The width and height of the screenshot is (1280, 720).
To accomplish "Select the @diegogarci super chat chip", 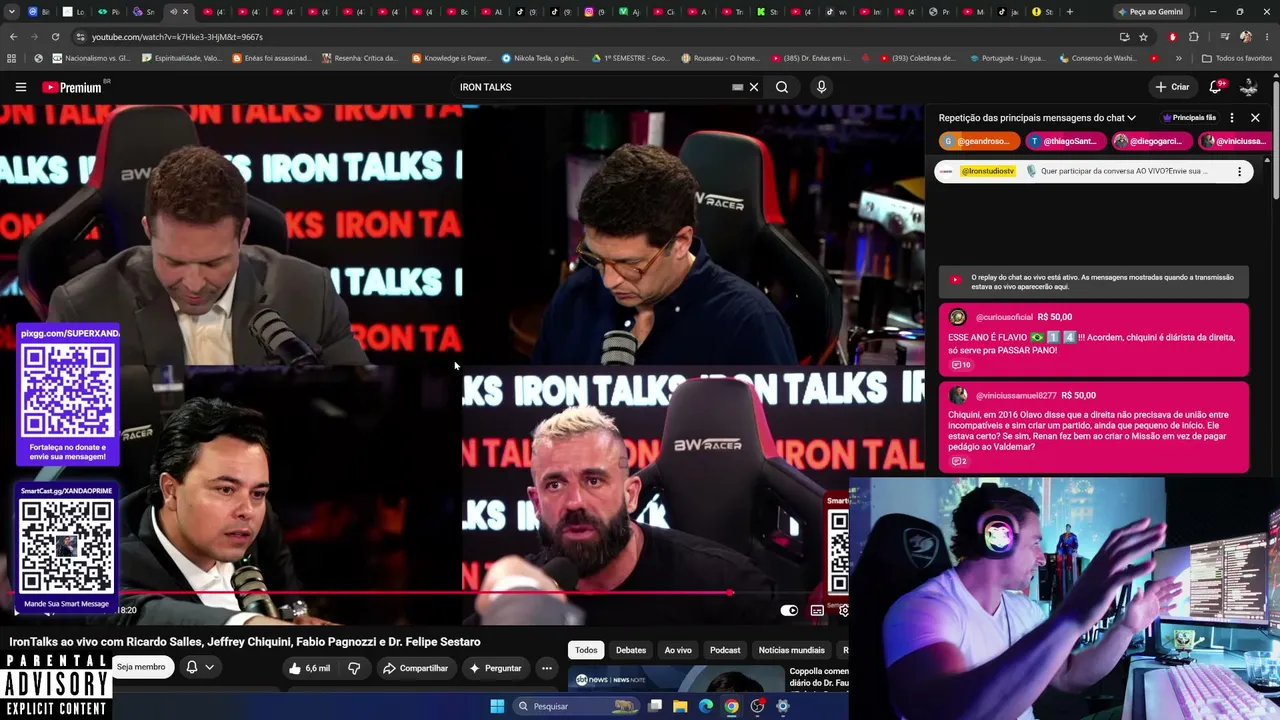I will [x=1153, y=141].
